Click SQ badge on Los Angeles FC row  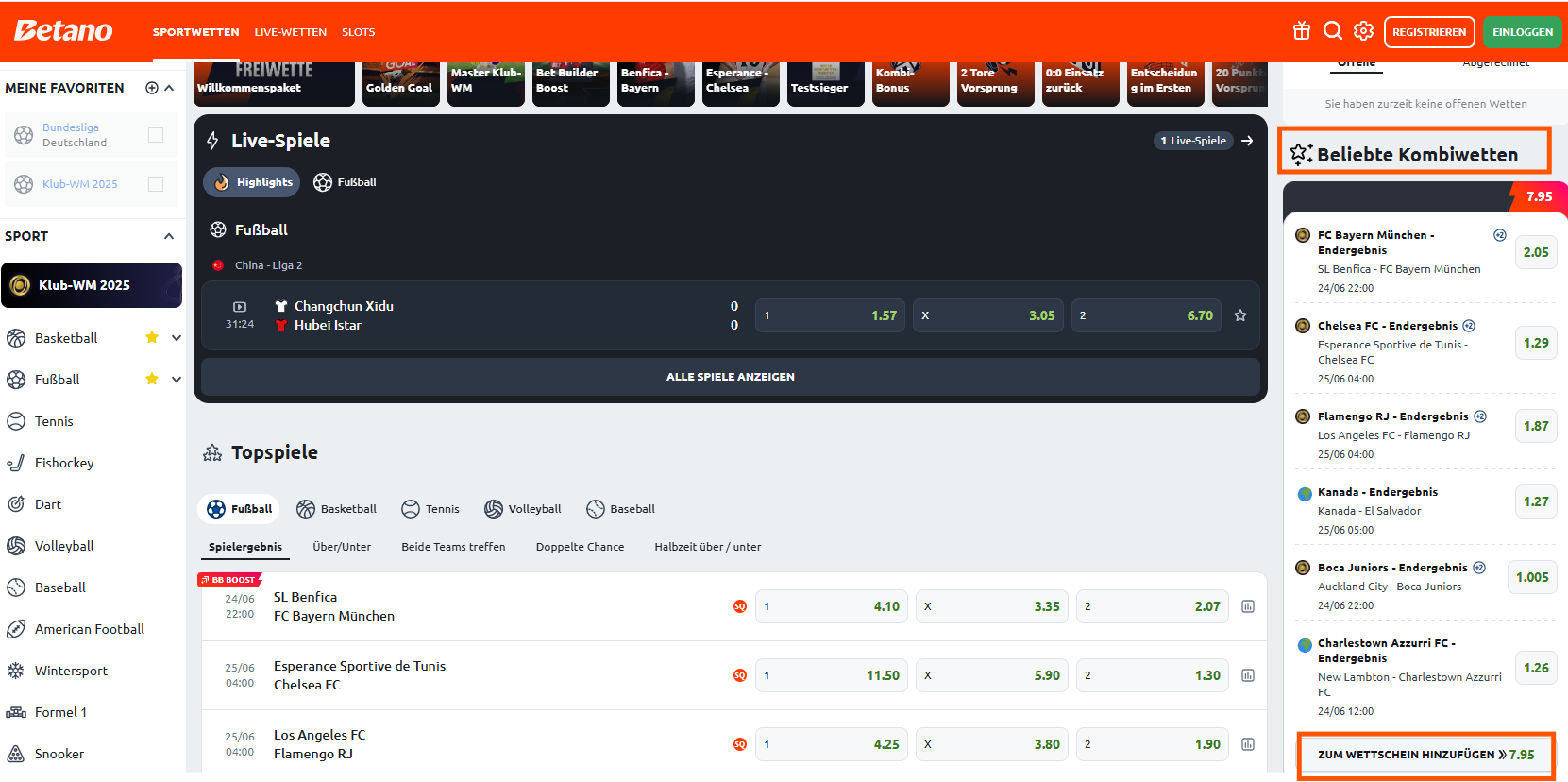coord(740,744)
